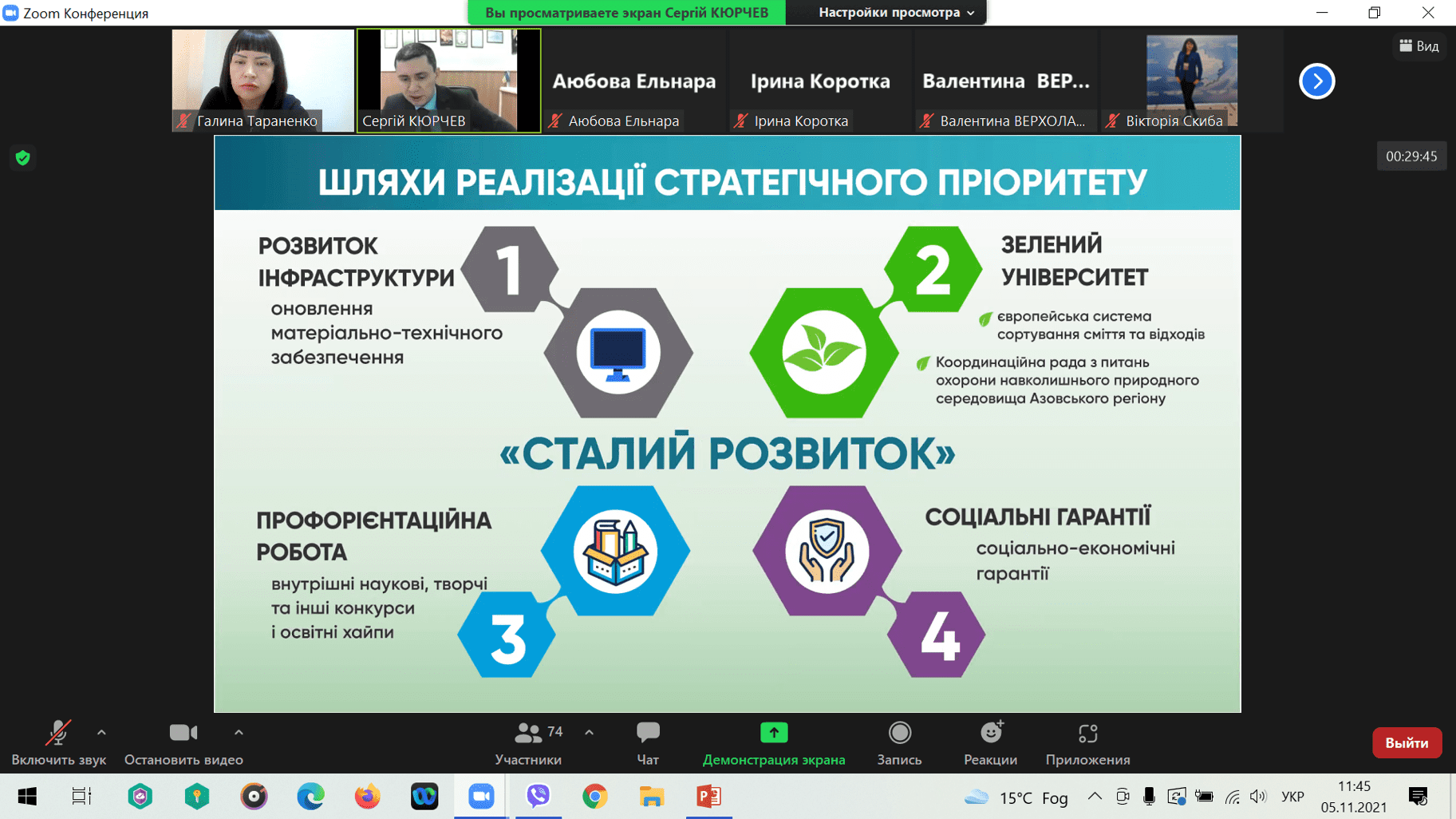The height and width of the screenshot is (819, 1456).
Task: Select Сергій КЮРЧЕВ video thumbnail
Action: click(448, 81)
